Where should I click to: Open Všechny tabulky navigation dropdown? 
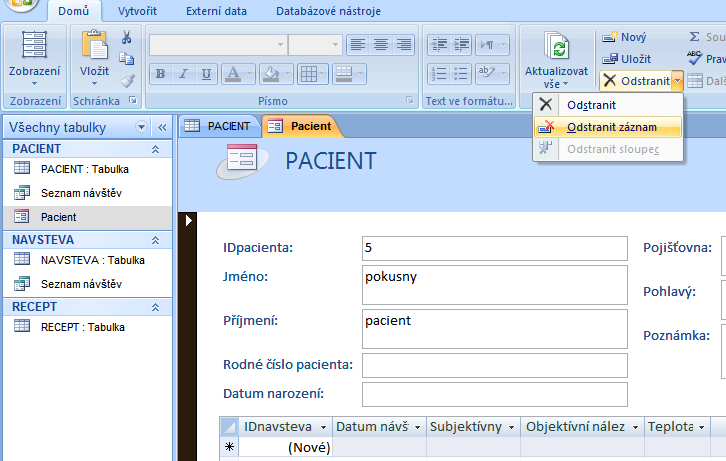[141, 127]
